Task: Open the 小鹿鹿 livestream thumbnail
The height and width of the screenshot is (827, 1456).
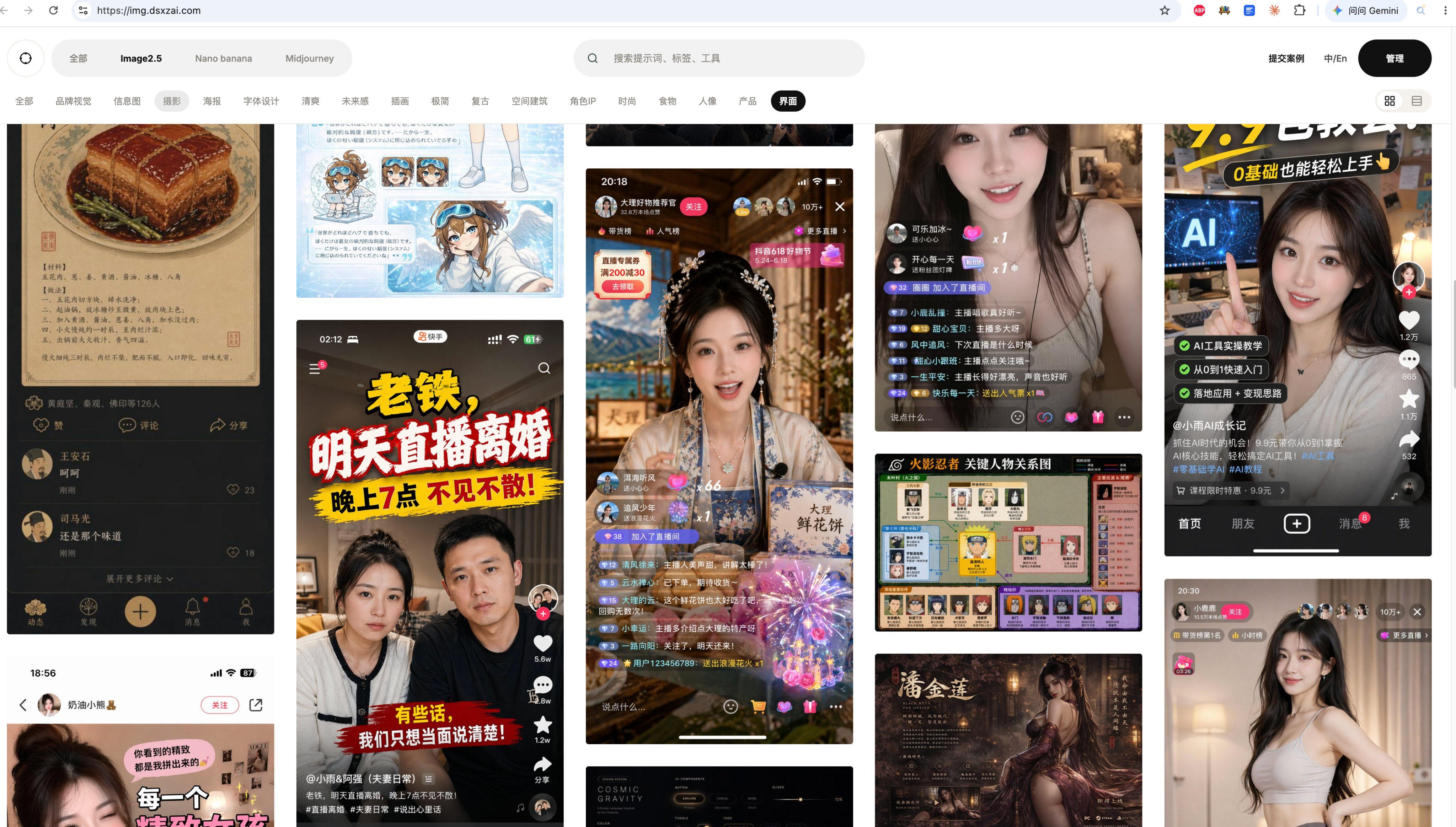Action: (x=1298, y=703)
